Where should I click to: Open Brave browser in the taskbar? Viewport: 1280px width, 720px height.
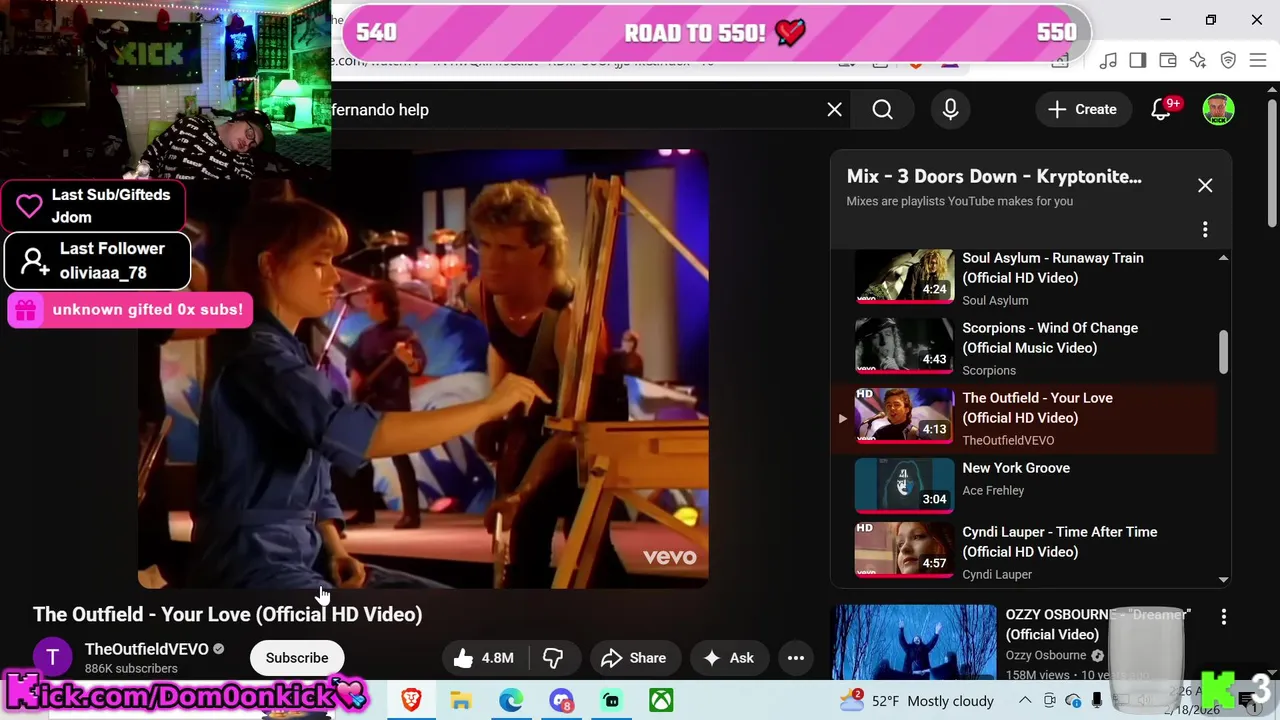coord(411,701)
